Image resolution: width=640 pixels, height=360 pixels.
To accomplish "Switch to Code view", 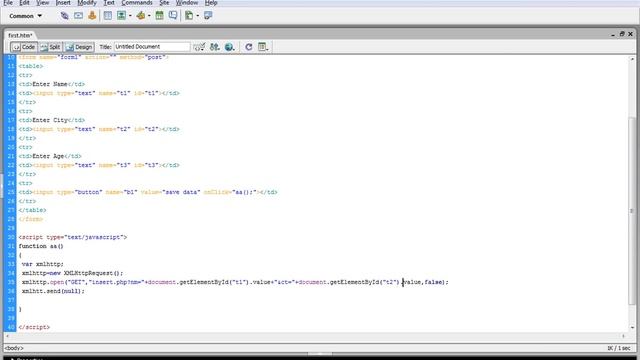I will point(24,47).
